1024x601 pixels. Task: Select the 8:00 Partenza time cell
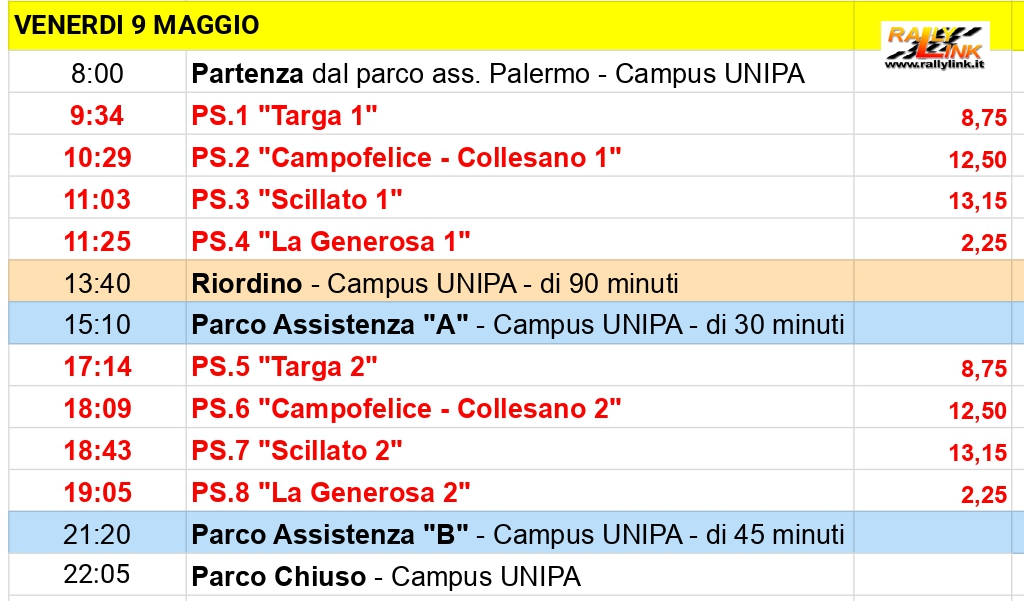[x=97, y=73]
